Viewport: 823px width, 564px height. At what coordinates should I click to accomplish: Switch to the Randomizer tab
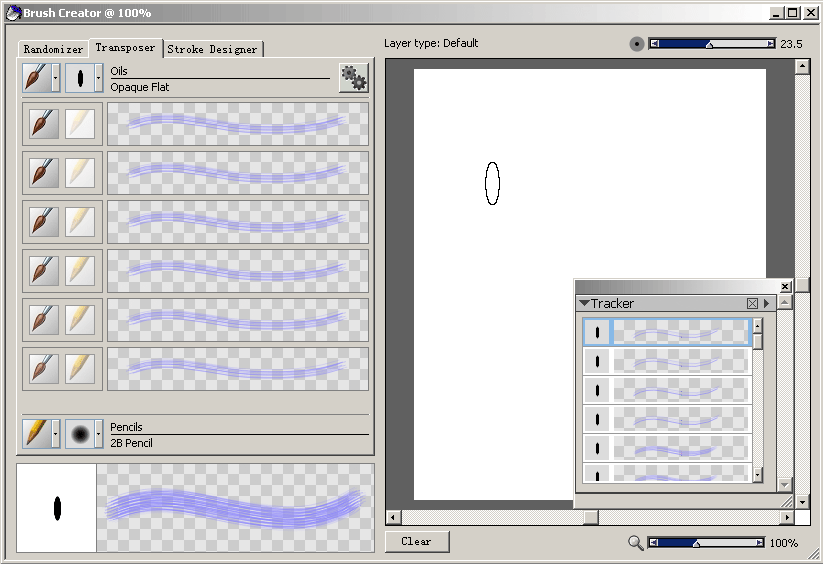pyautogui.click(x=53, y=49)
